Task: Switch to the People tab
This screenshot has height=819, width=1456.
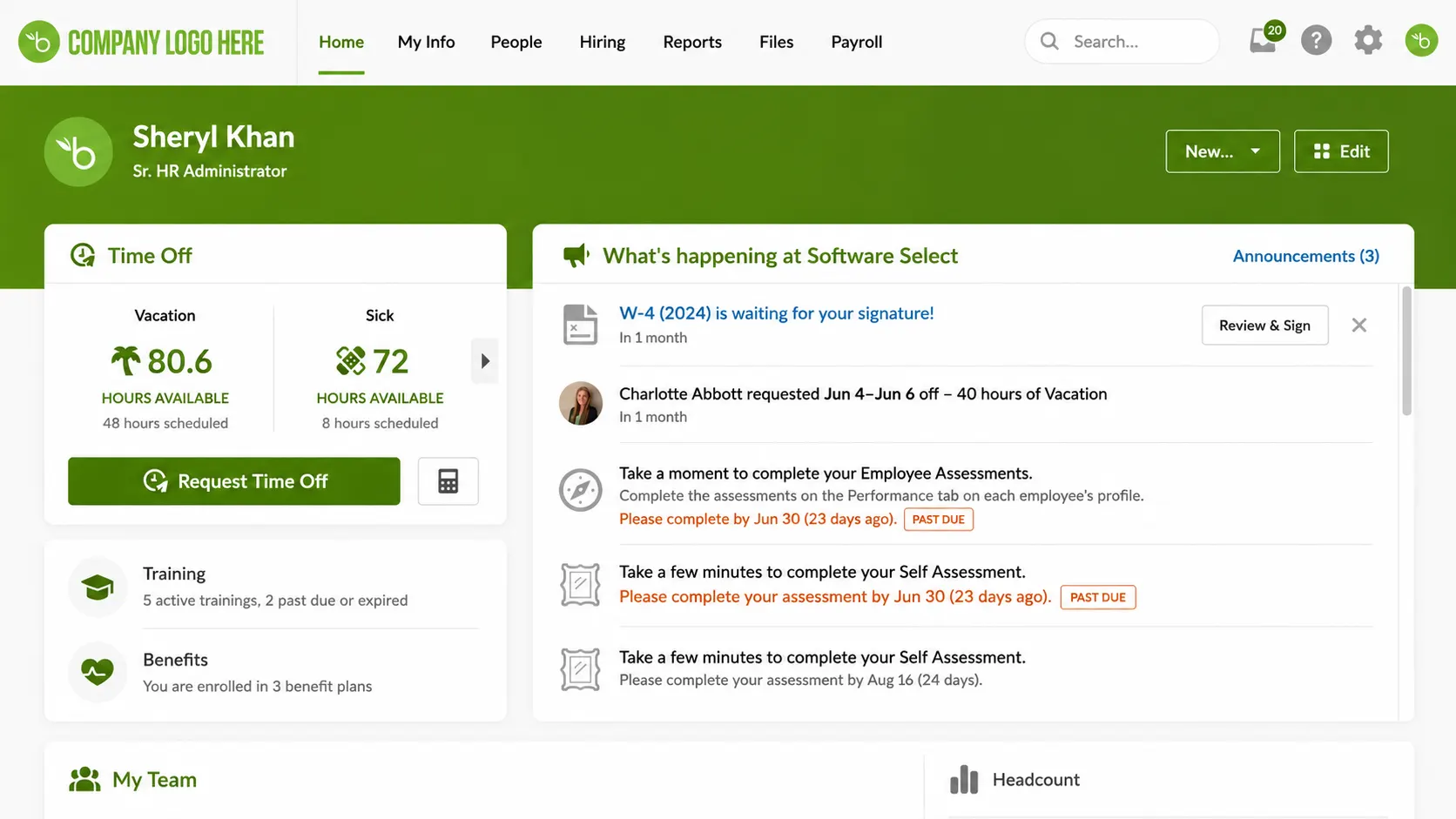Action: (516, 42)
